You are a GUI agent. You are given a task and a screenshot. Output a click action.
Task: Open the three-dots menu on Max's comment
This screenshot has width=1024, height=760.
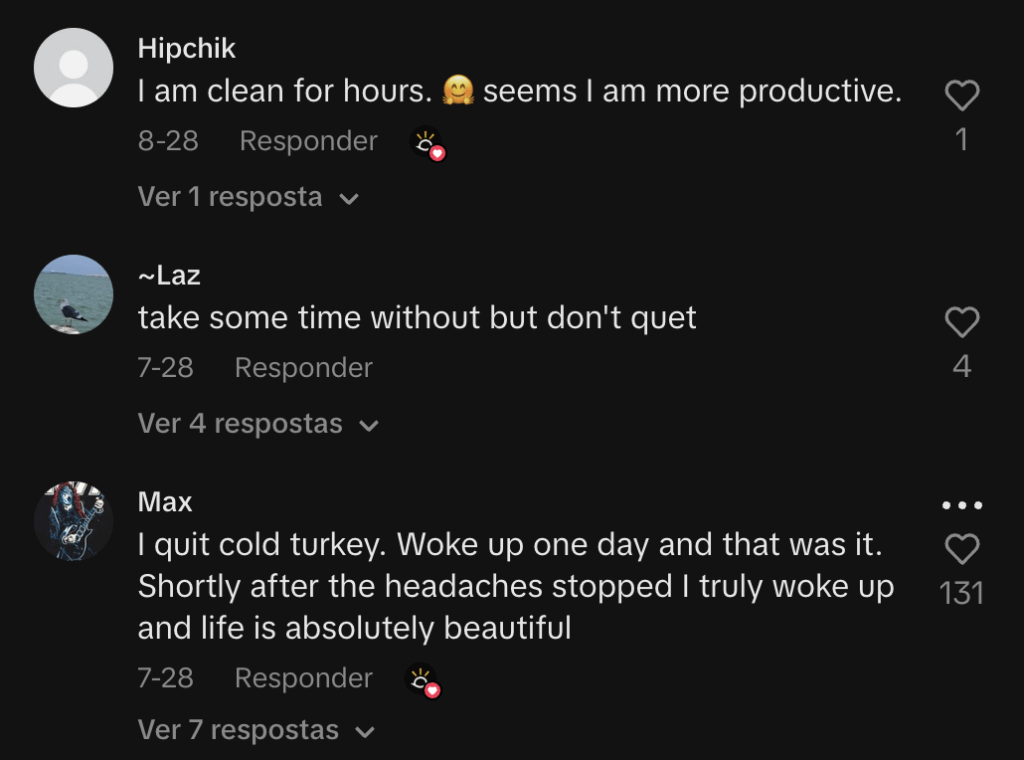(x=962, y=506)
